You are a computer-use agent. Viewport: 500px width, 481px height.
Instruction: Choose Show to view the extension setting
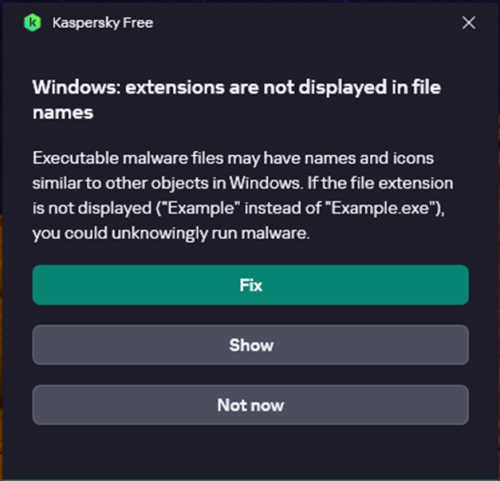pos(250,345)
